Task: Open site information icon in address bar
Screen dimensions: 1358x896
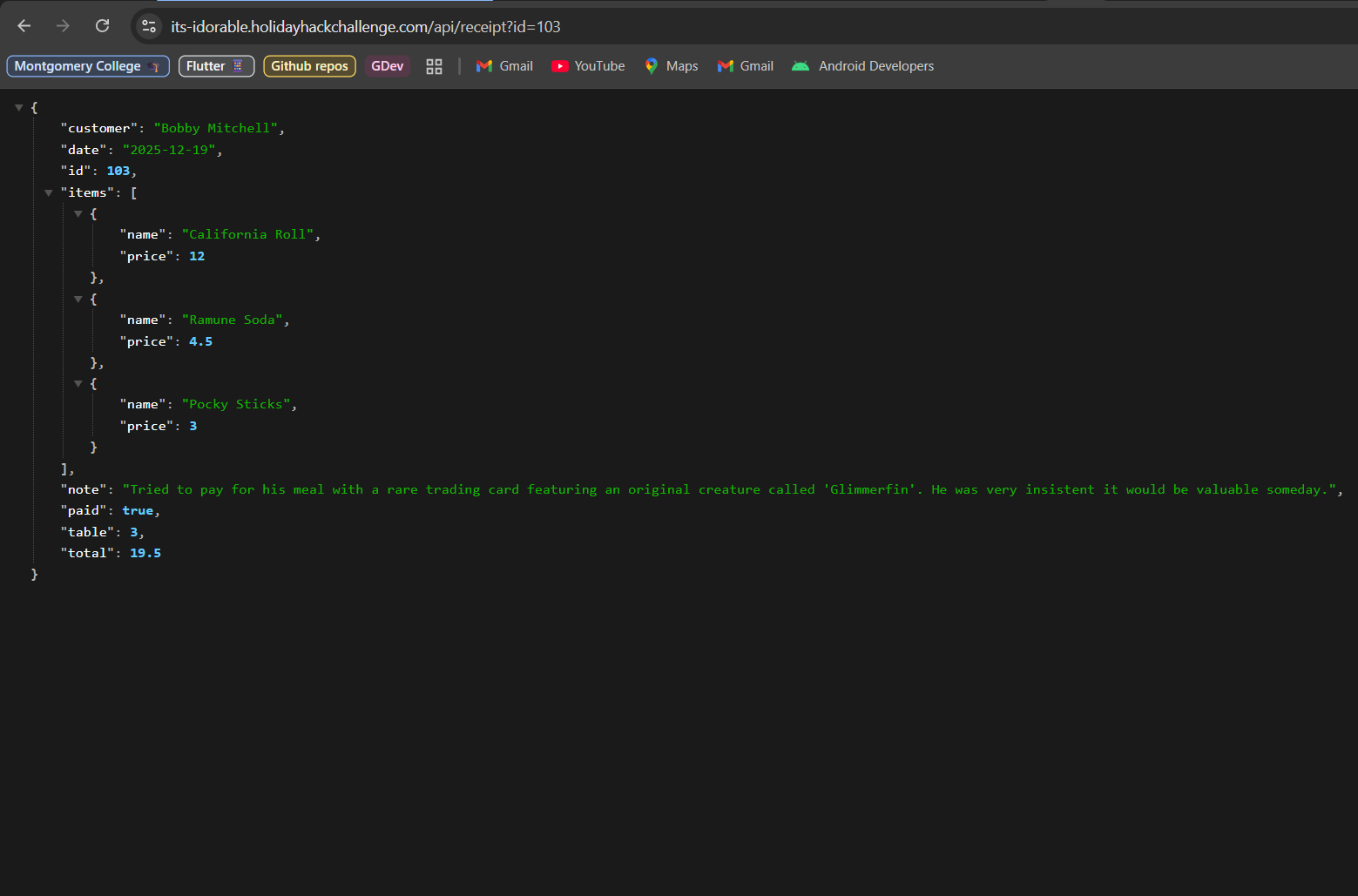Action: (x=150, y=26)
